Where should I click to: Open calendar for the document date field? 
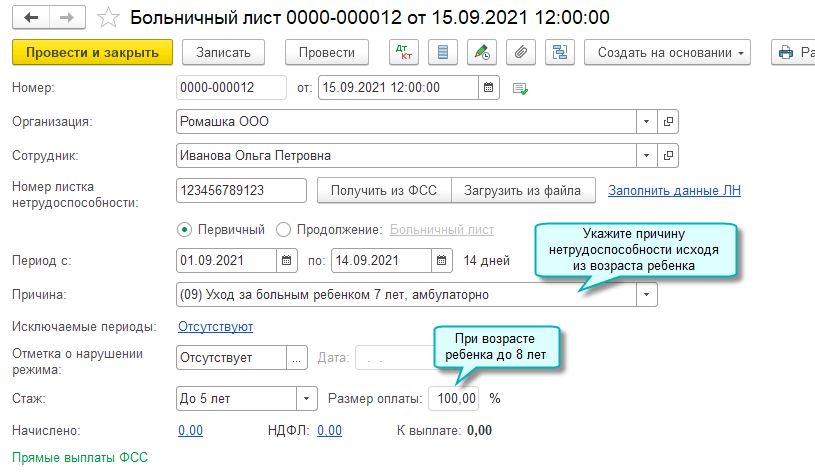[x=489, y=87]
